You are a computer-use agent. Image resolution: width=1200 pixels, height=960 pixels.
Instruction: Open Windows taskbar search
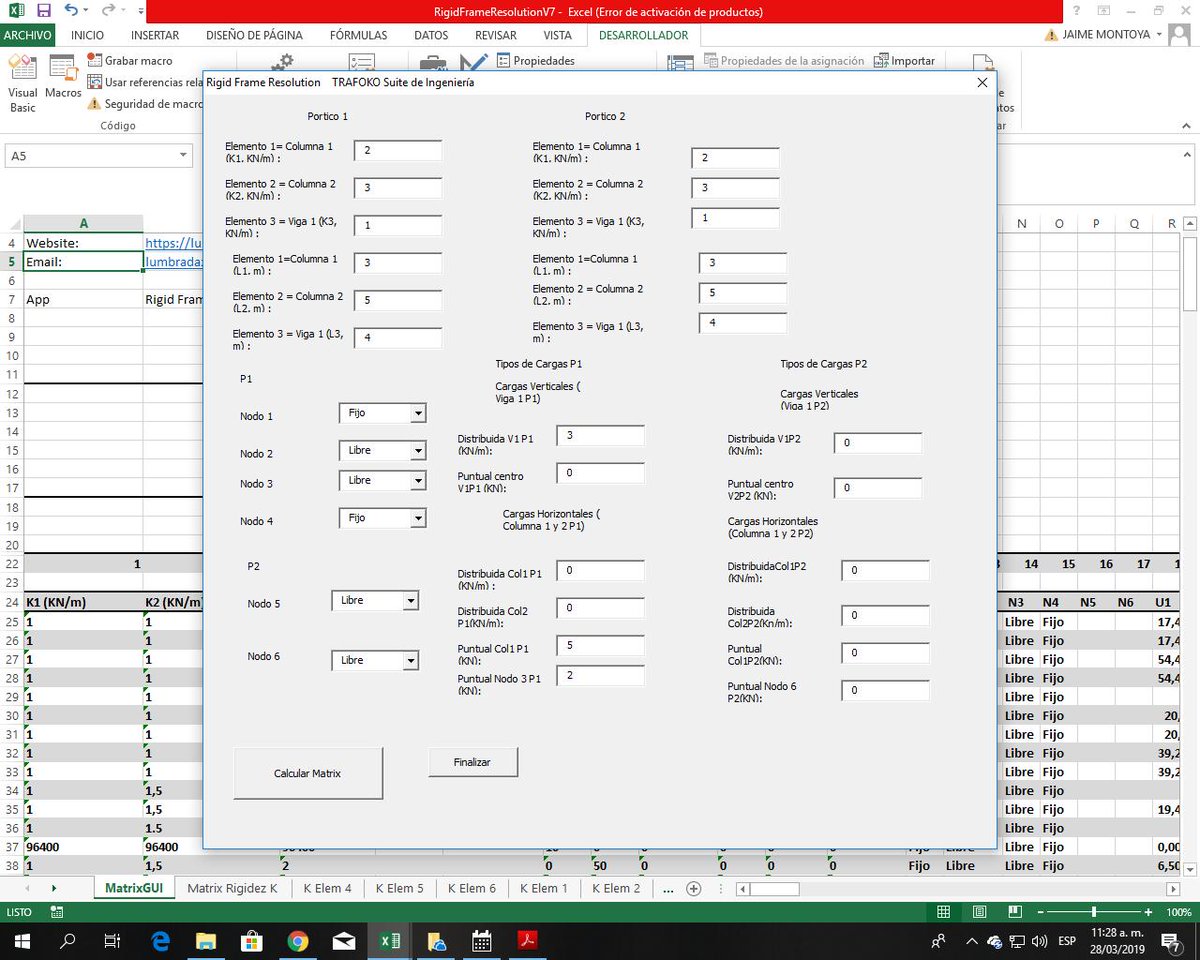68,941
